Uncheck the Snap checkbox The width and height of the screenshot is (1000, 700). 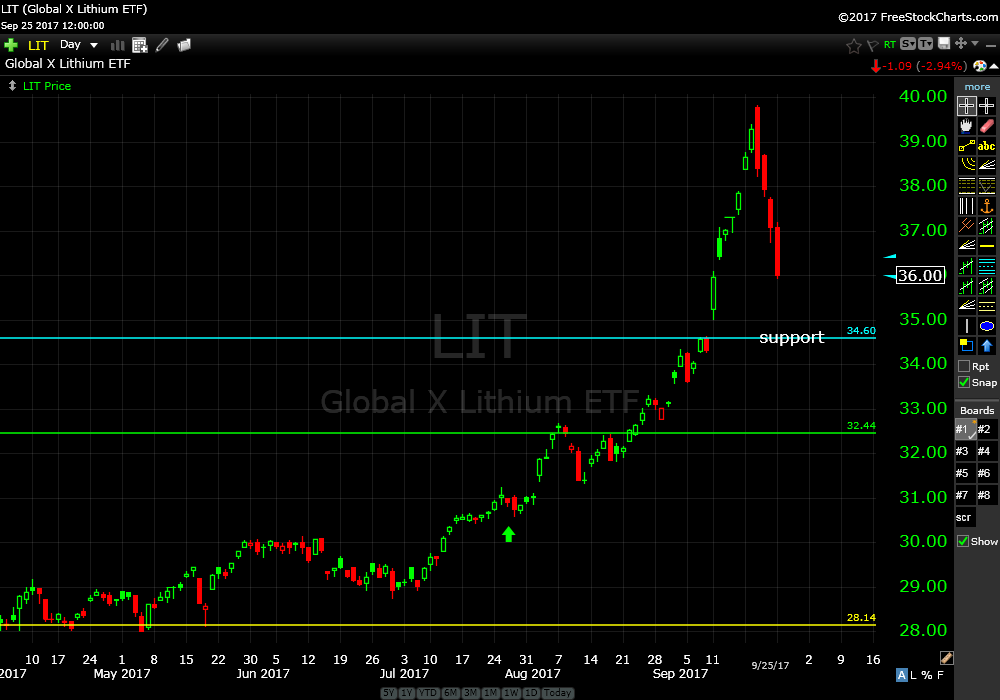click(x=964, y=382)
